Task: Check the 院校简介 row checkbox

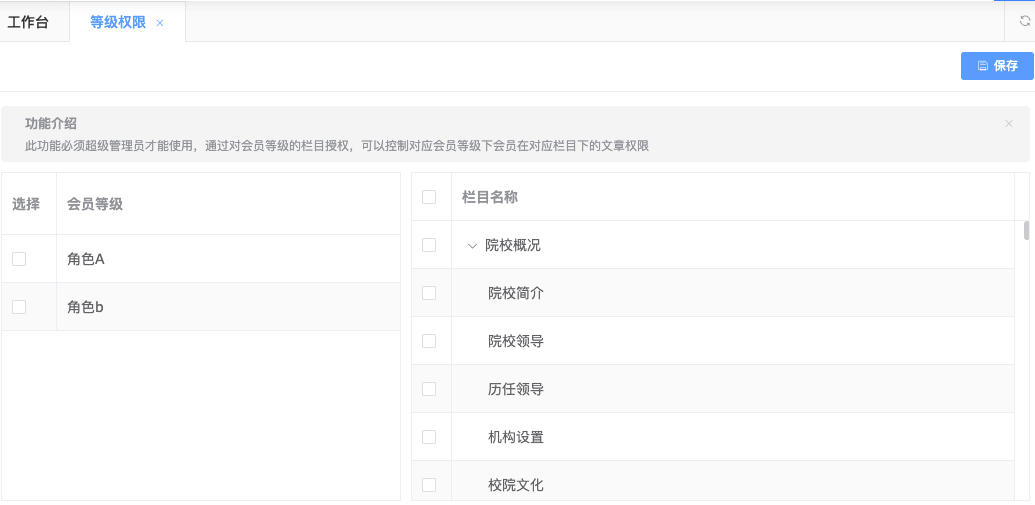Action: coord(429,293)
